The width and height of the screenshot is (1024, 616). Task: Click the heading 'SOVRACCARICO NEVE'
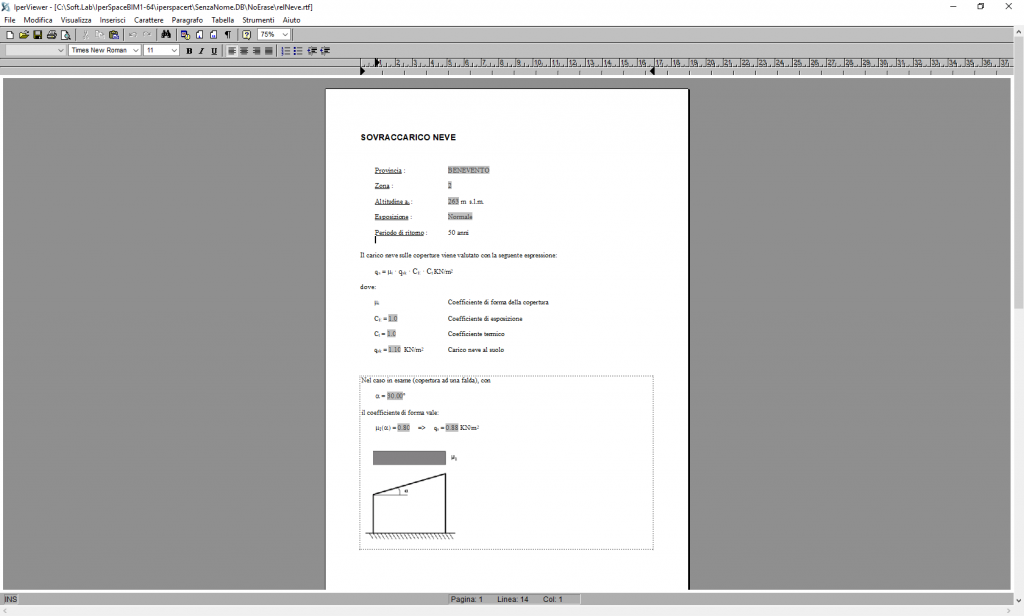tap(408, 137)
